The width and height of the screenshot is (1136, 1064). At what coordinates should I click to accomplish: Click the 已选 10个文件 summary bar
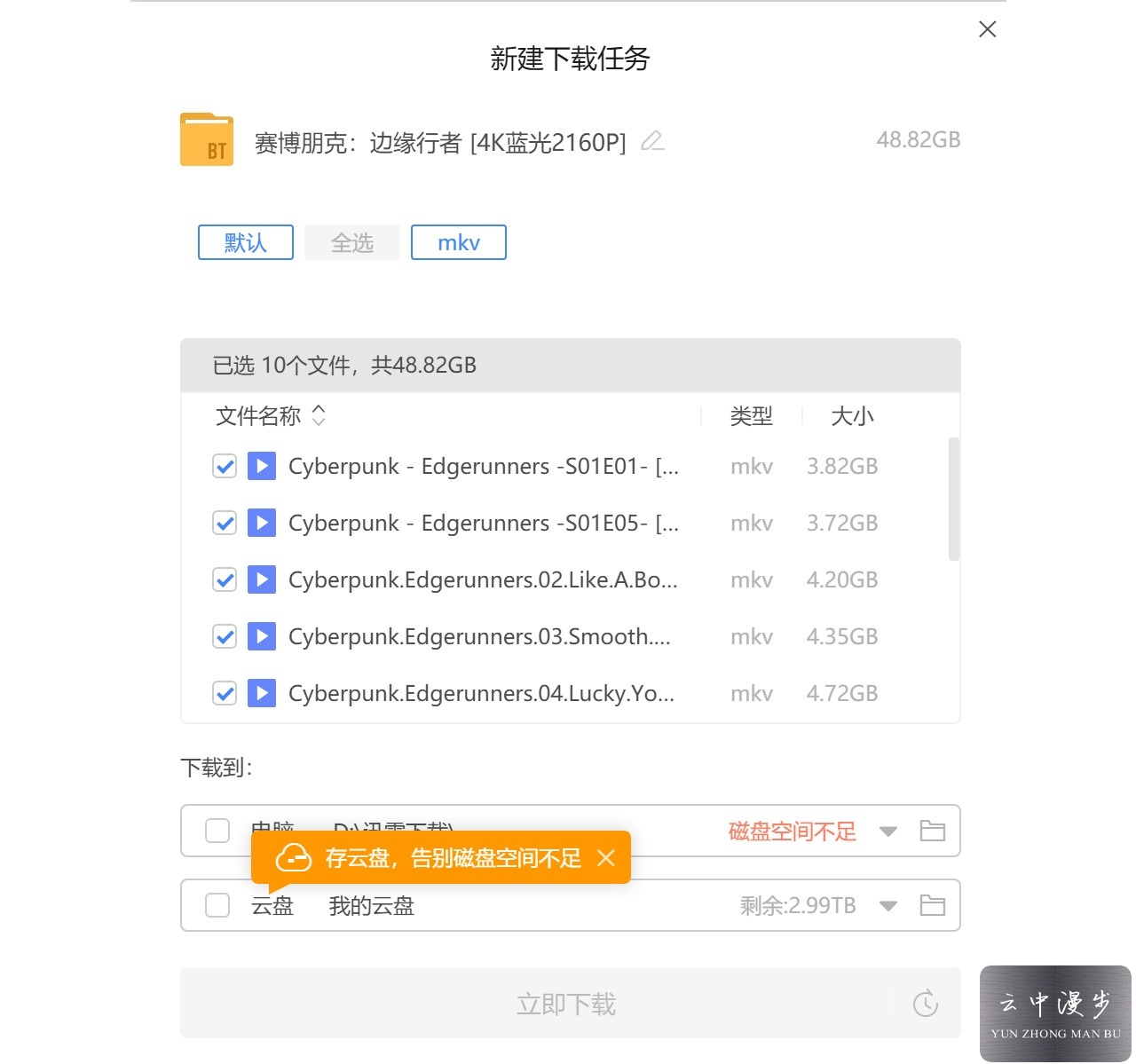click(571, 365)
